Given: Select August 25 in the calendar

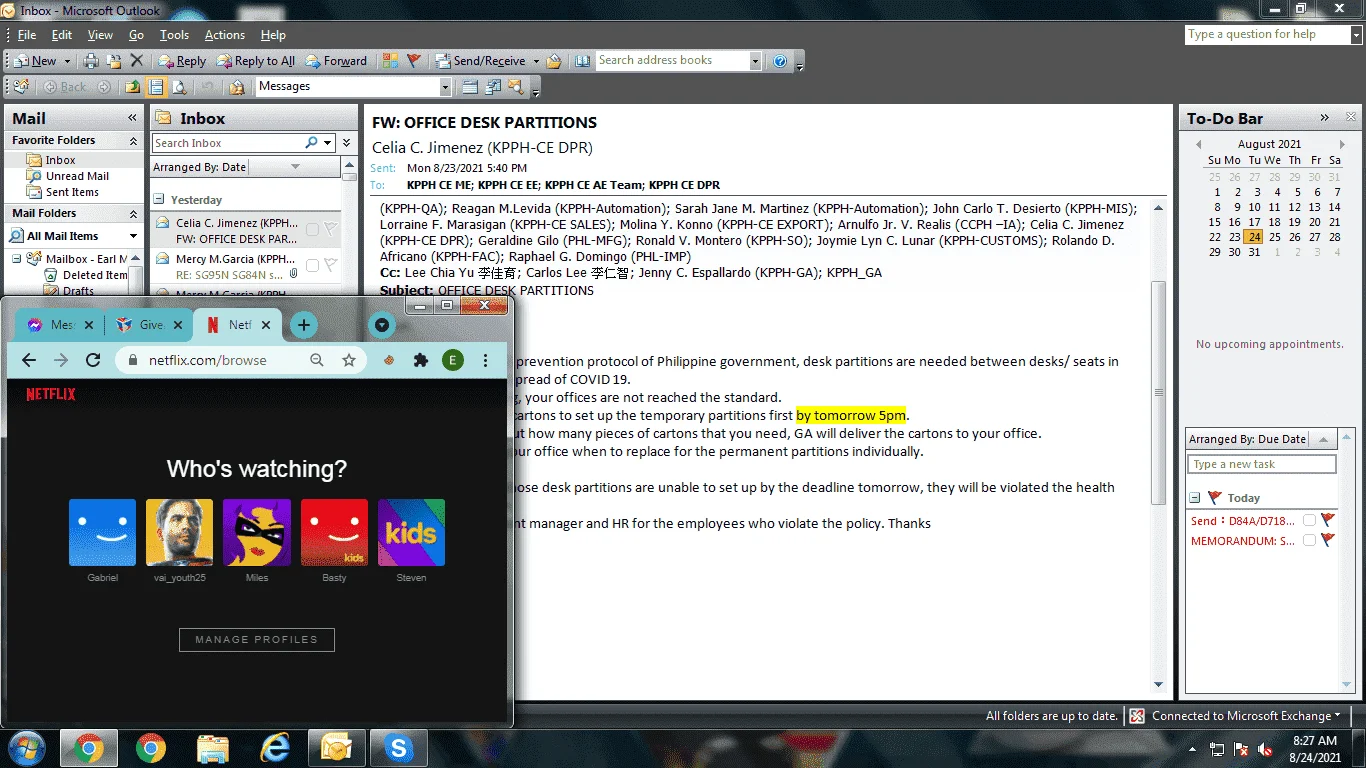Looking at the screenshot, I should pyautogui.click(x=1274, y=237).
